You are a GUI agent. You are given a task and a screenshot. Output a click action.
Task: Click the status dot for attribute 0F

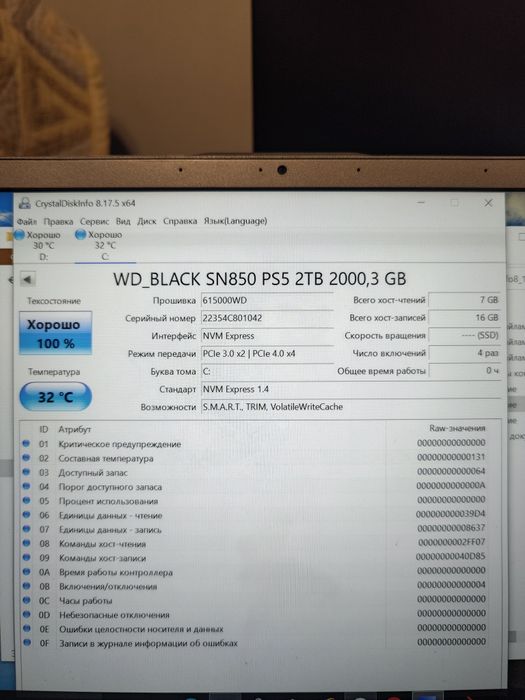pos(27,643)
